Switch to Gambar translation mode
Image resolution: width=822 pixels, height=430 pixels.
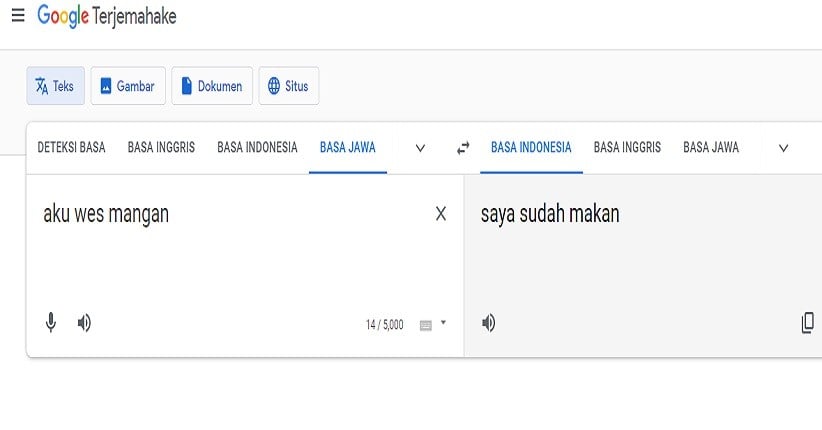point(127,86)
